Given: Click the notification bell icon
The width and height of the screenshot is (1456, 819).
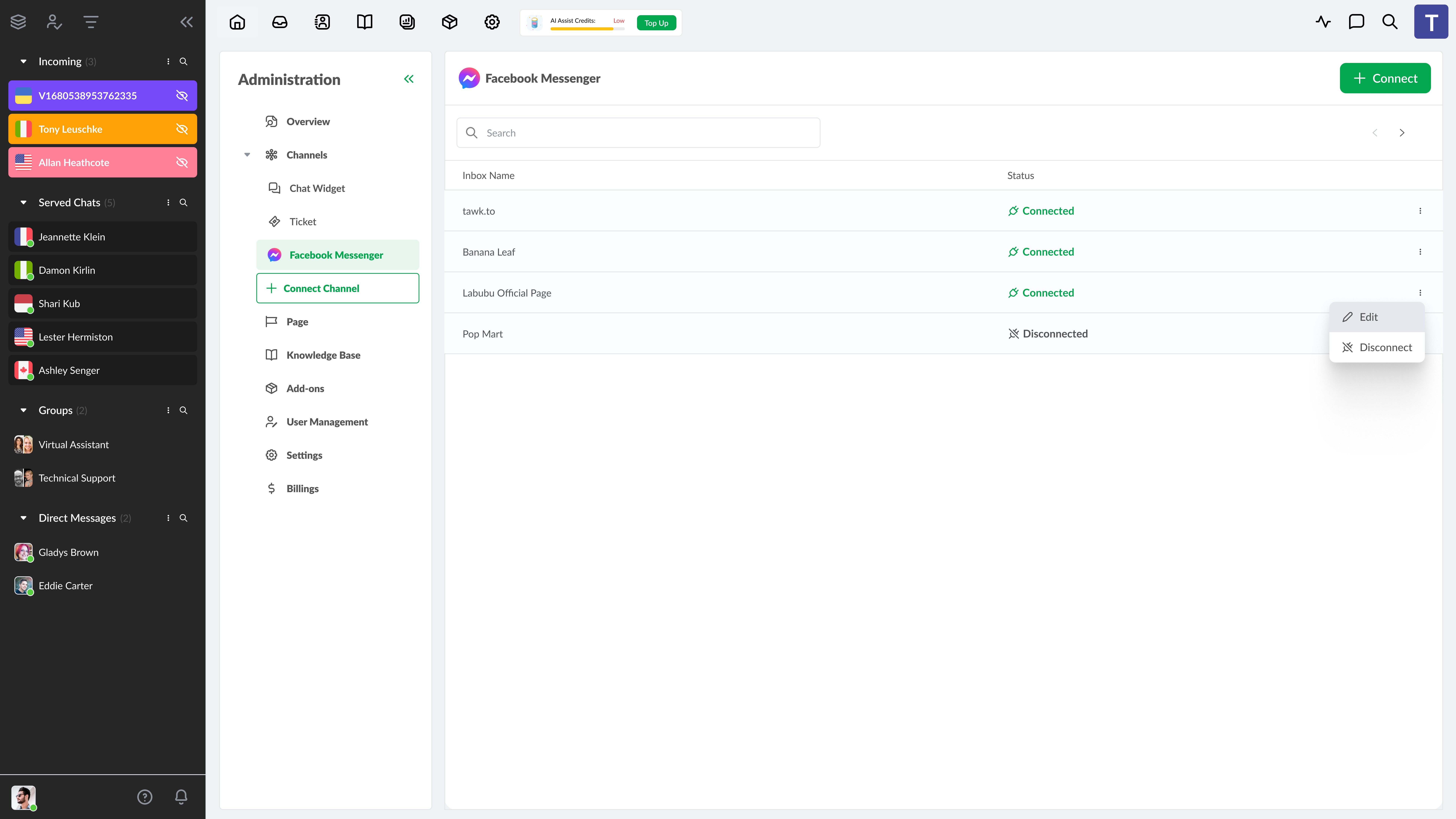Looking at the screenshot, I should (181, 796).
